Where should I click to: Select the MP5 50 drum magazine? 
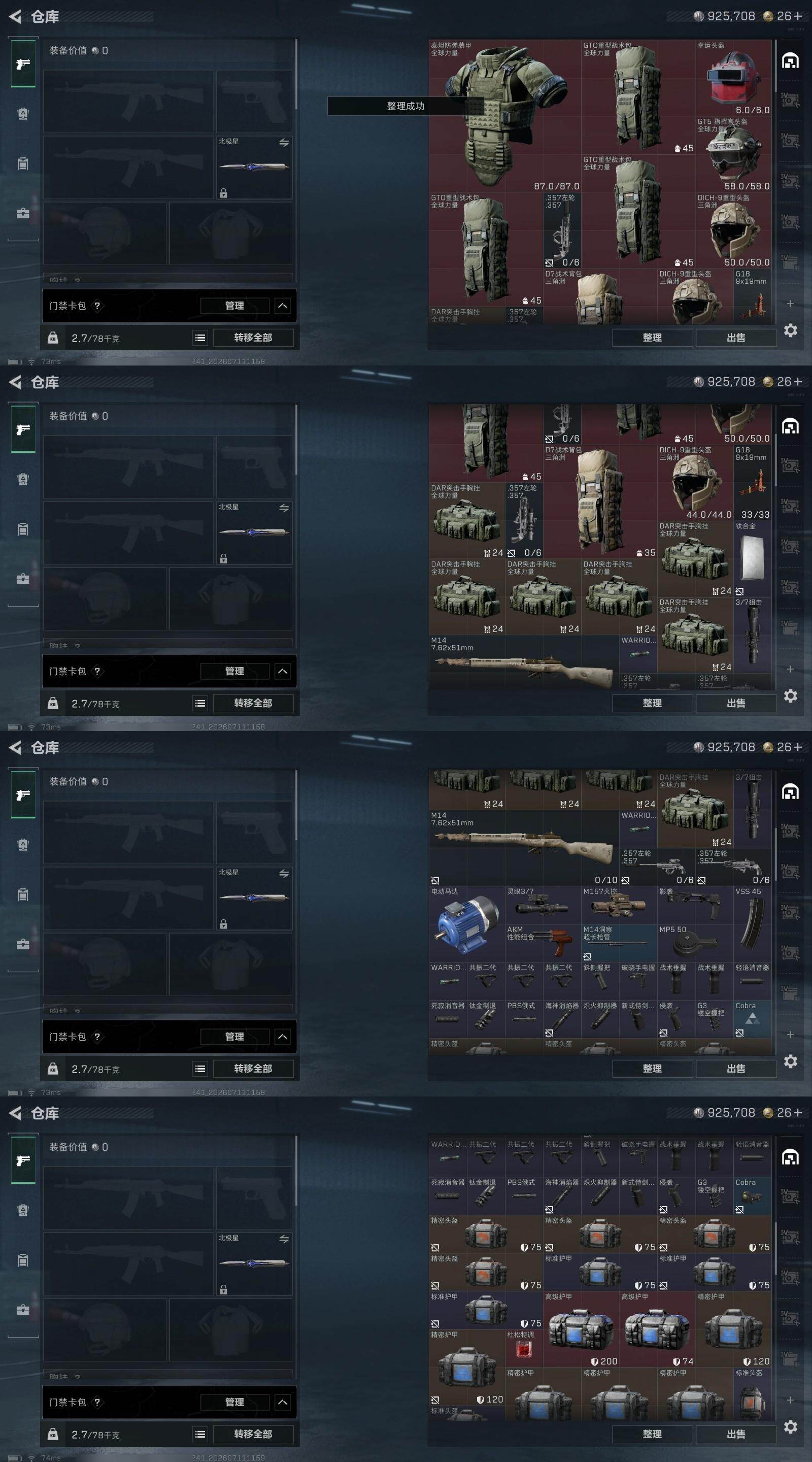coord(695,943)
